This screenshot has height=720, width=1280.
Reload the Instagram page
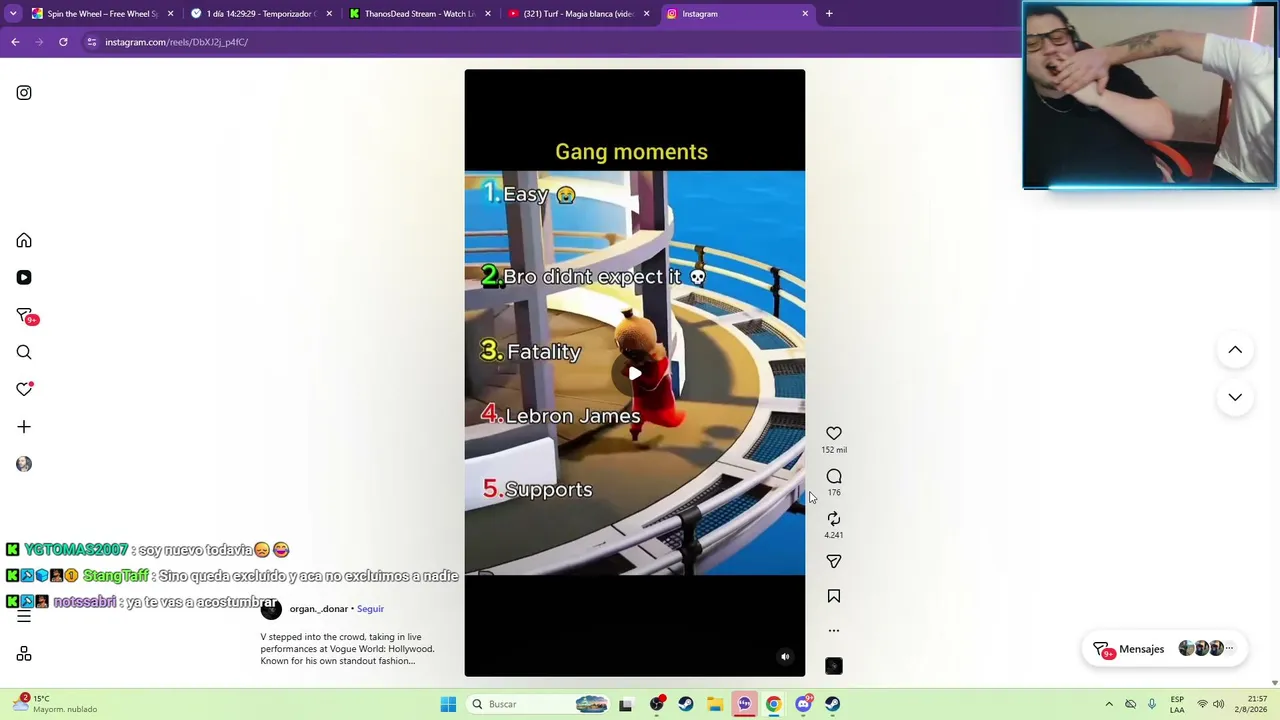pyautogui.click(x=63, y=42)
